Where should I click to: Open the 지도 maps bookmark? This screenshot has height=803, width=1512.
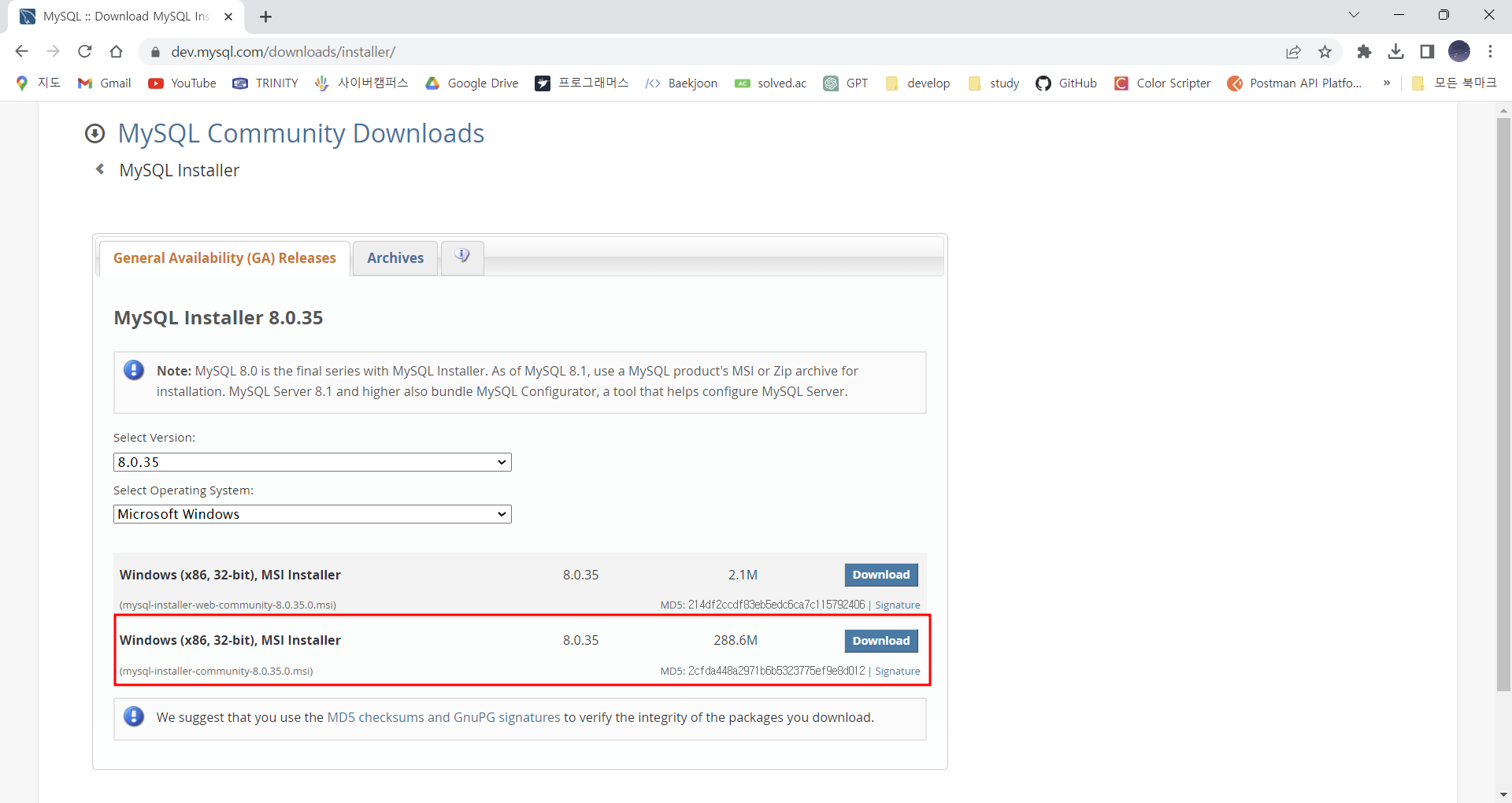pos(38,83)
